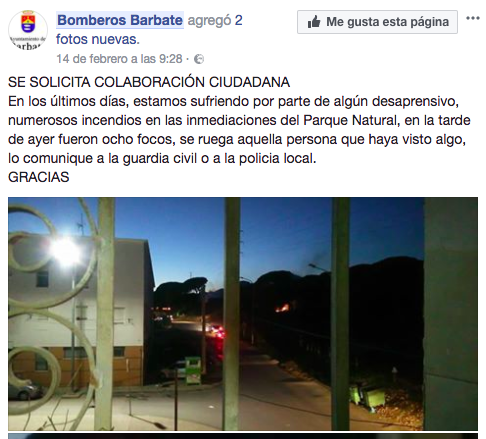Click the red car taillights in the photo
This screenshot has height=439, width=486.
pos(216,331)
